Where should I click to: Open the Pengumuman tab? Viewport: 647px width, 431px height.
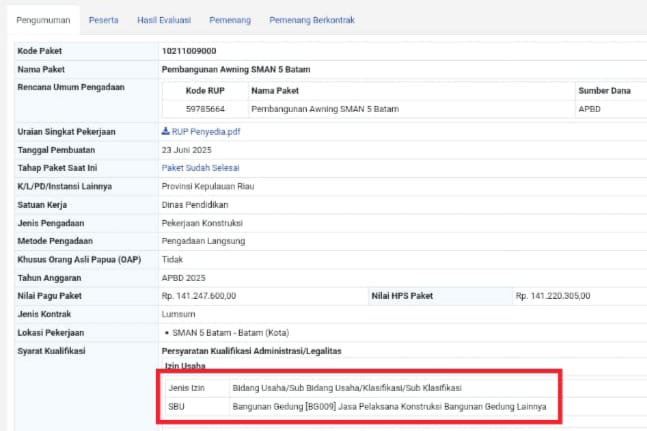click(40, 20)
